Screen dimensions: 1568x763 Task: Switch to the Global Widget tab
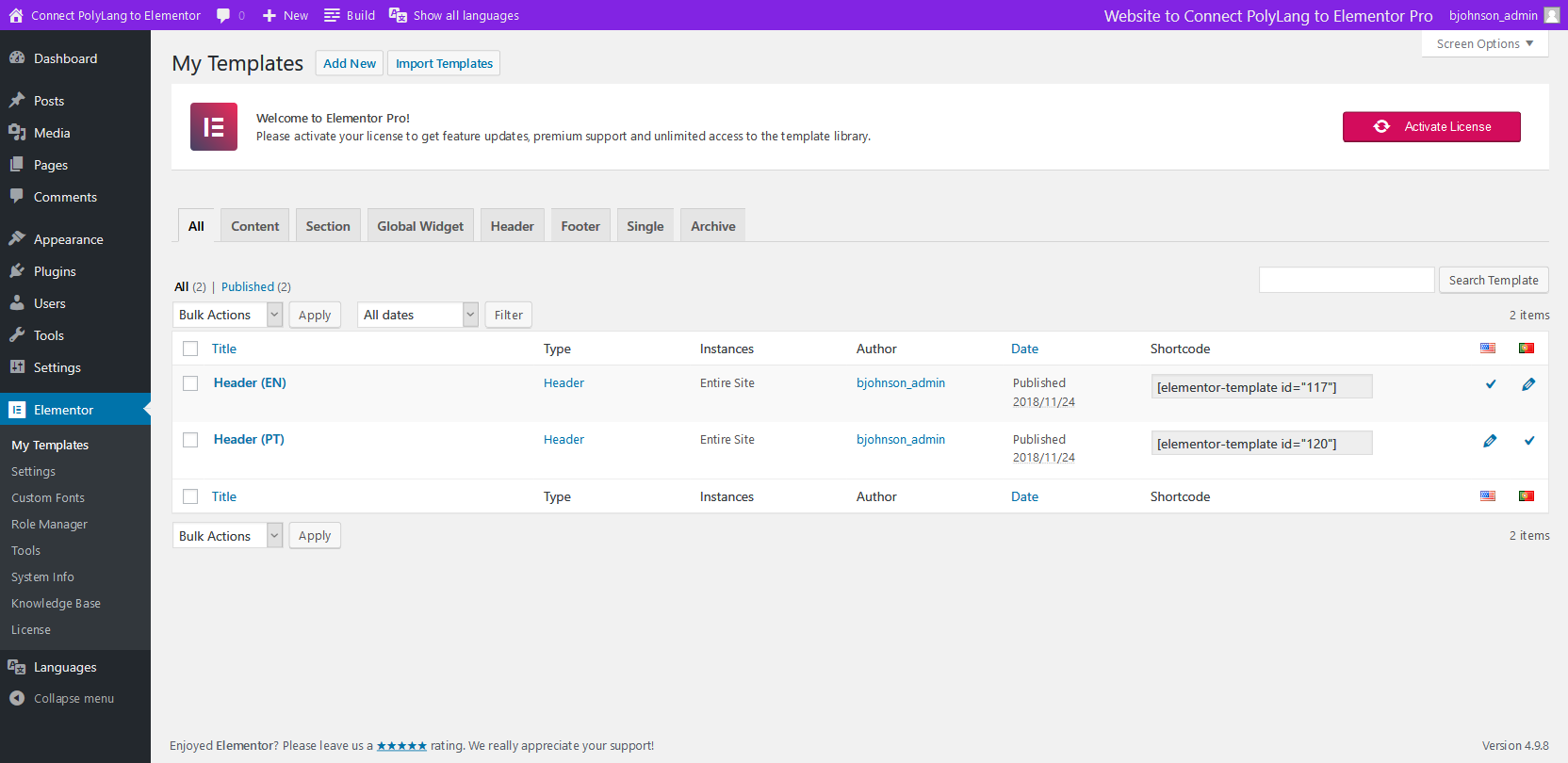click(420, 226)
